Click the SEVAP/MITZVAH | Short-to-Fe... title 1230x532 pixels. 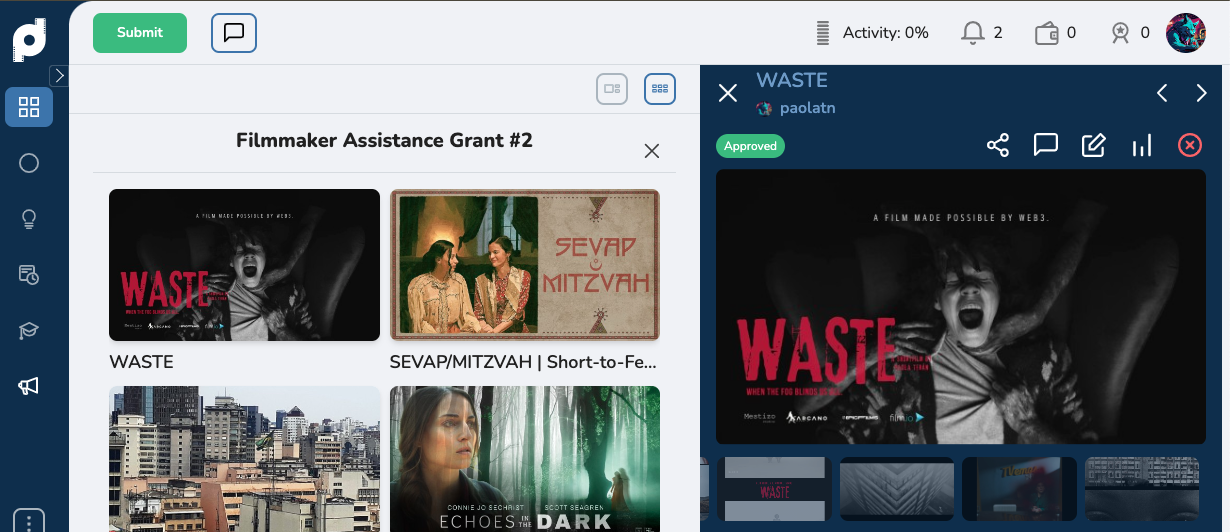point(523,362)
